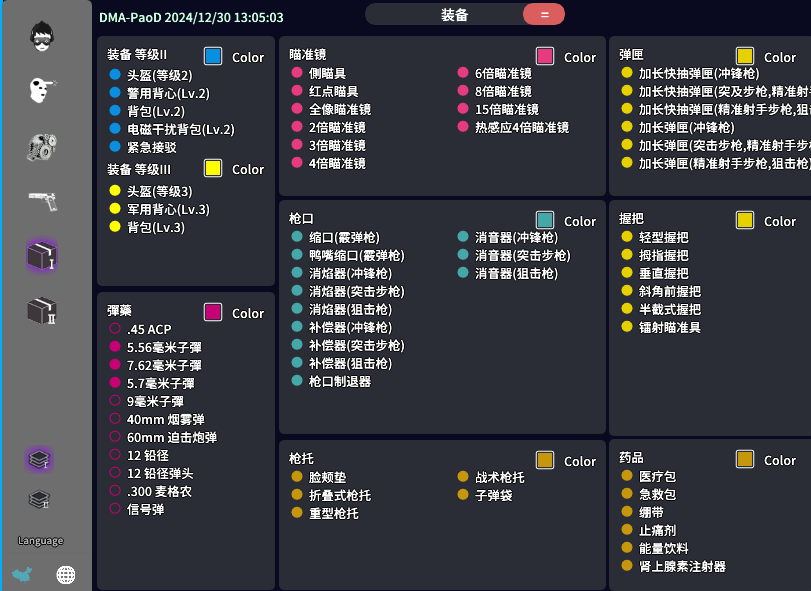Open the 瞄准镜 pink color swatch
This screenshot has width=811, height=591.
tap(545, 56)
